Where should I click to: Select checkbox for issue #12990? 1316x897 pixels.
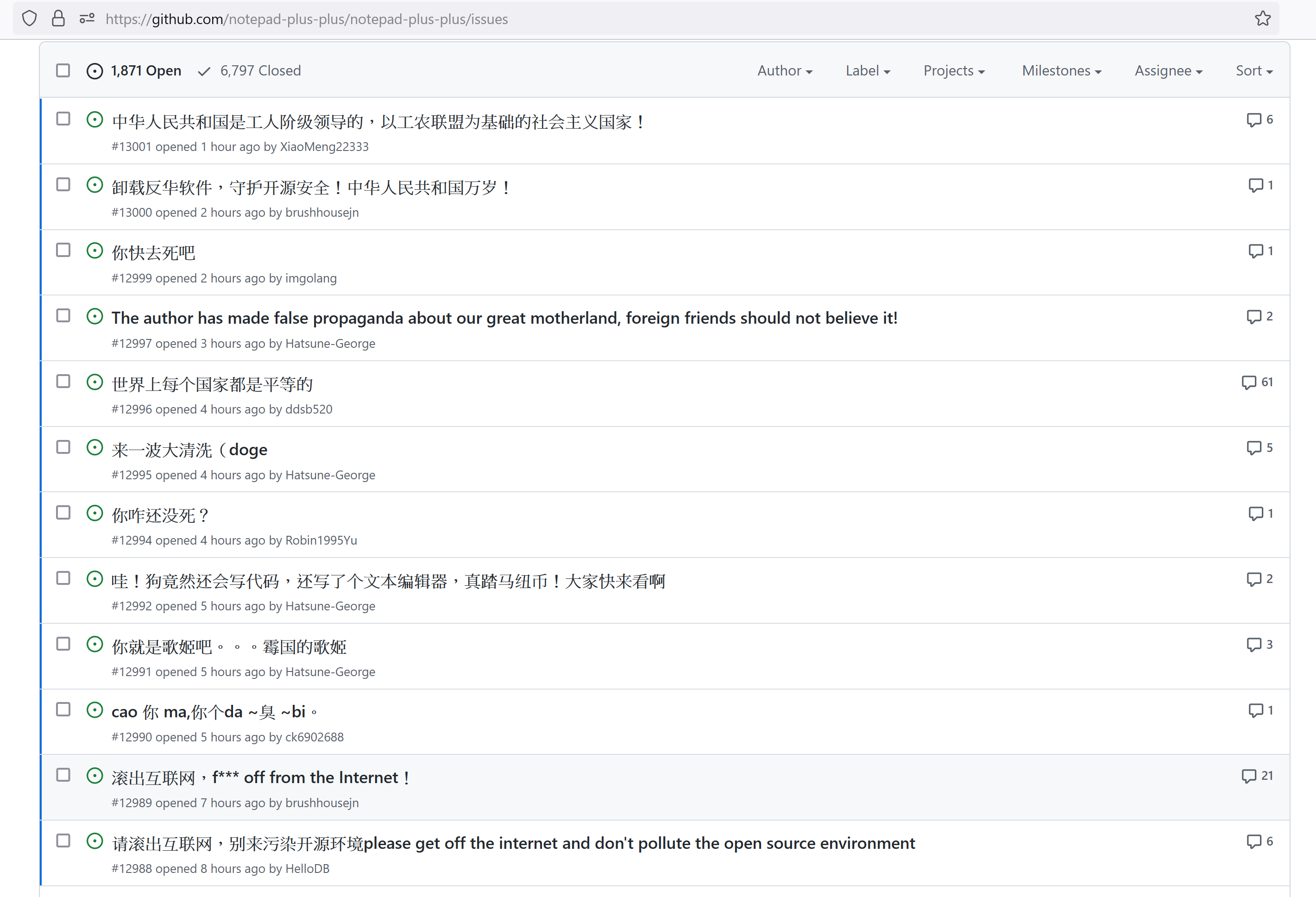pos(63,709)
